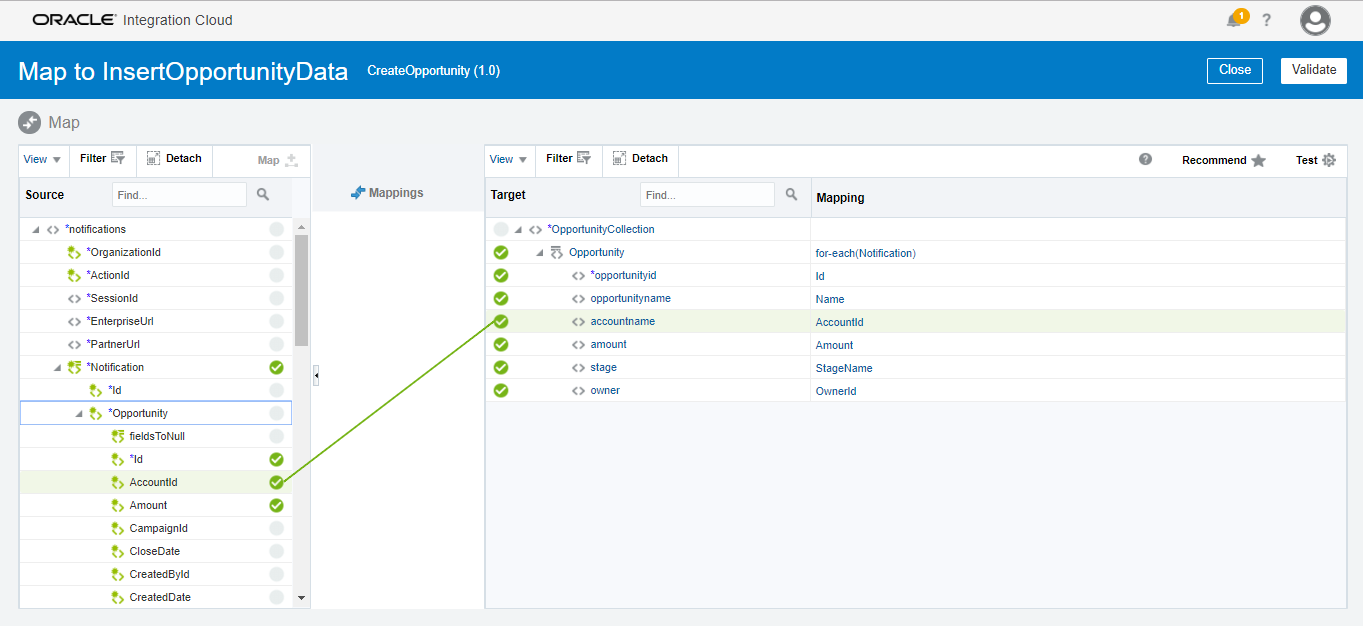Click the Test gear icon

pos(1329,160)
